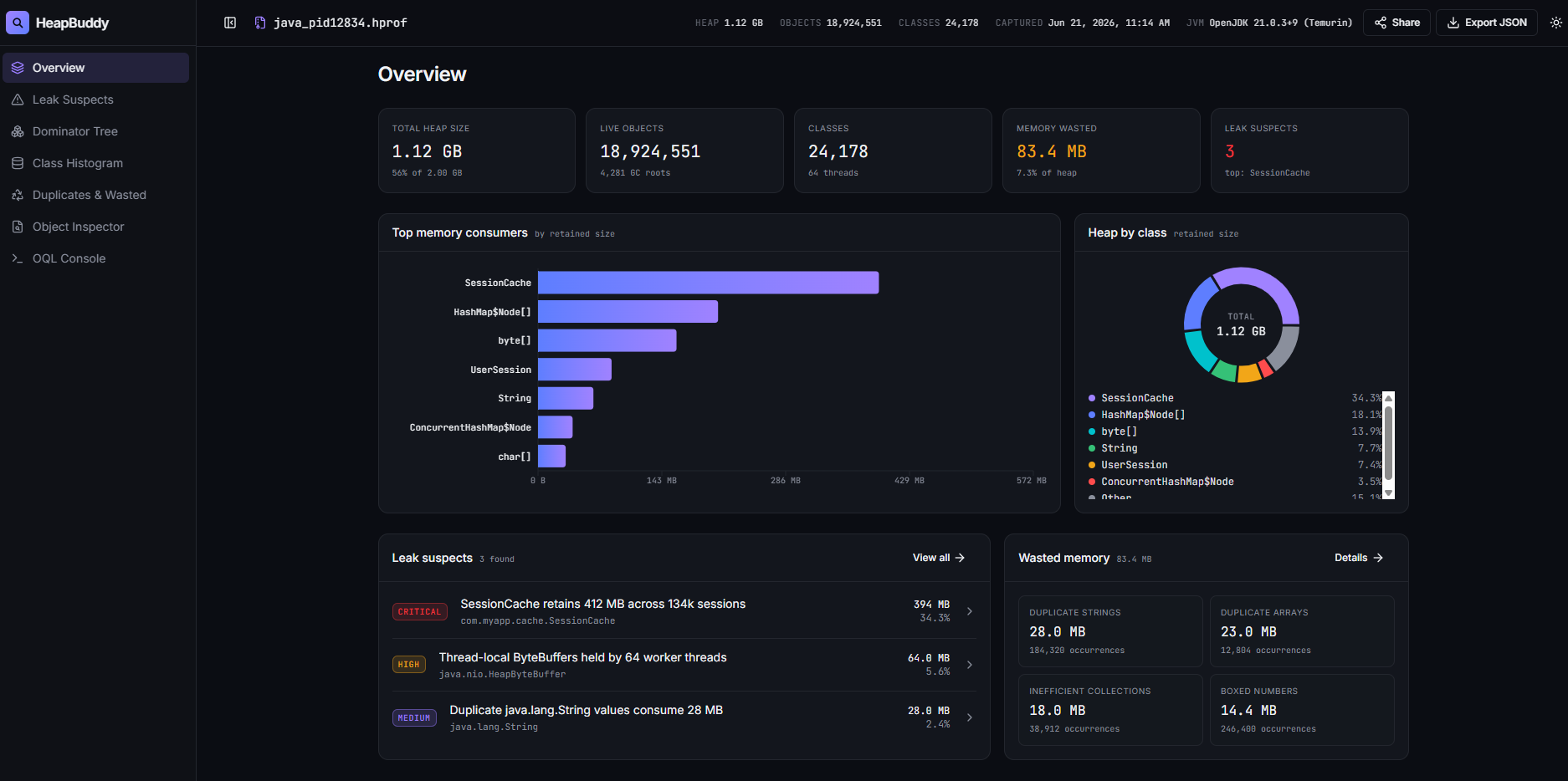
Task: Click the HIGH severity badge
Action: pos(409,665)
